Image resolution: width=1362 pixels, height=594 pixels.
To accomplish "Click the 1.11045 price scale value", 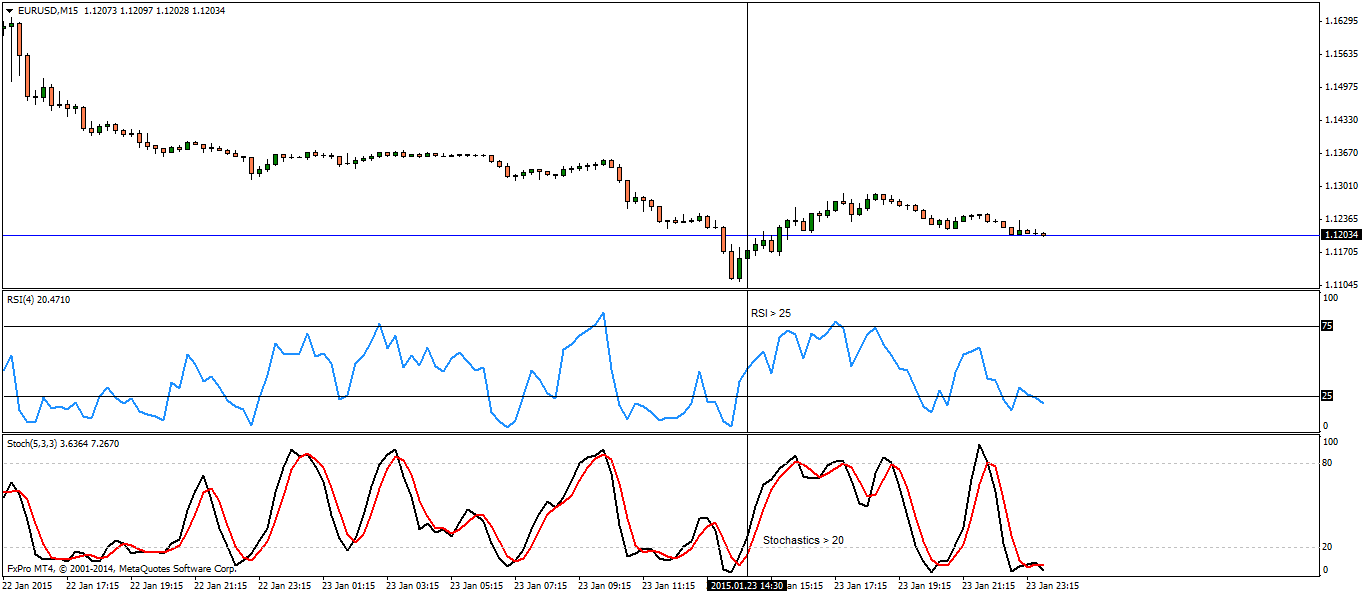I will tap(1339, 284).
